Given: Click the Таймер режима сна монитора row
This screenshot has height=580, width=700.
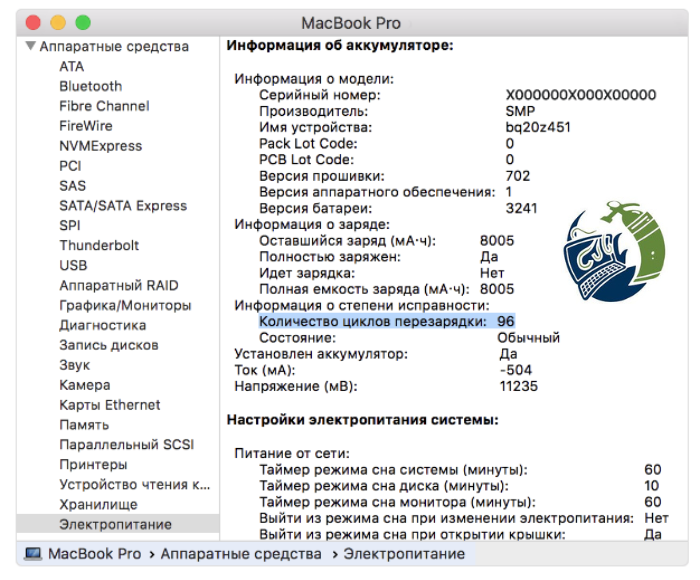Looking at the screenshot, I should (460, 502).
